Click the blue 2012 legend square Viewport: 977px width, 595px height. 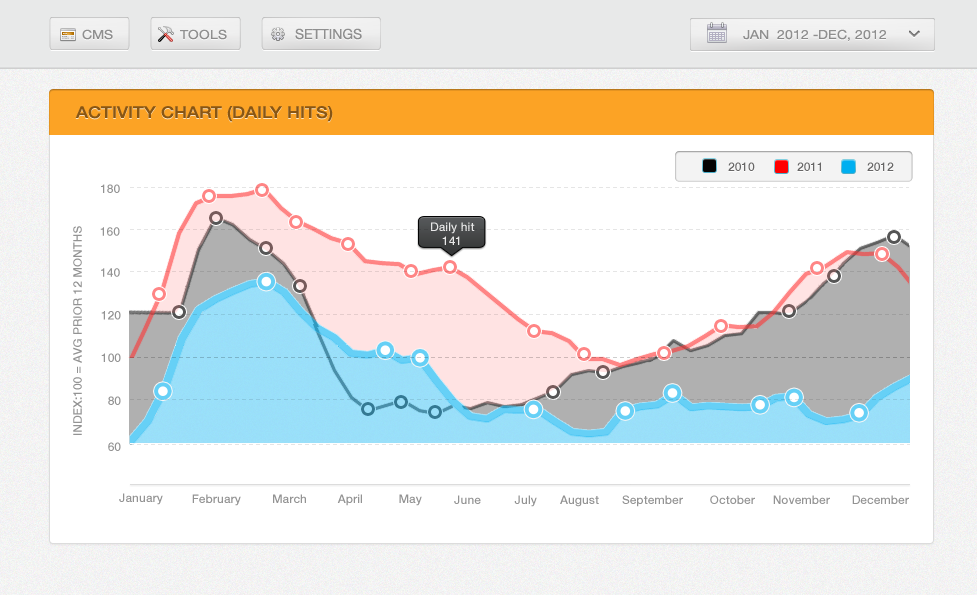coord(848,166)
